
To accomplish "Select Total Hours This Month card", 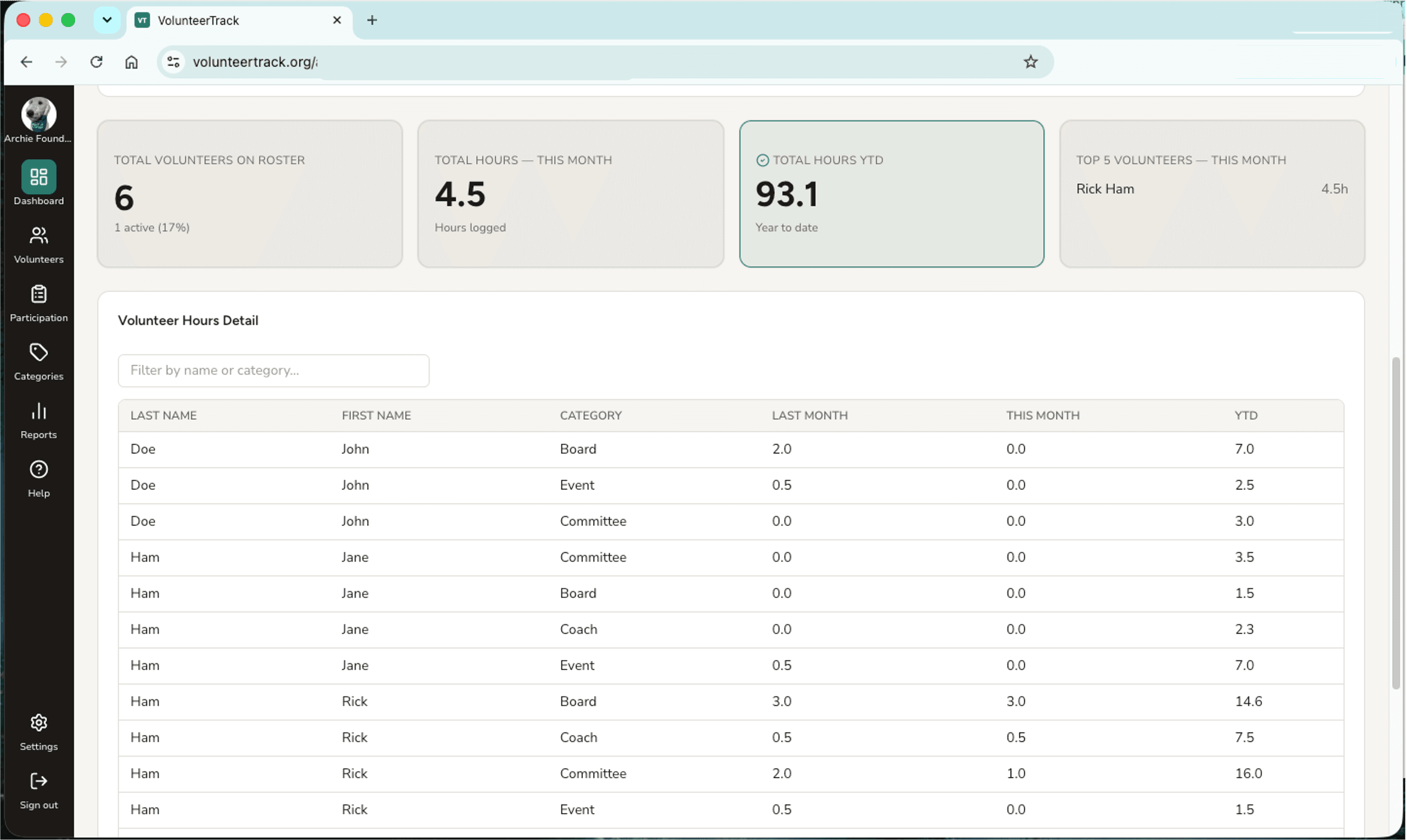I will coord(571,193).
